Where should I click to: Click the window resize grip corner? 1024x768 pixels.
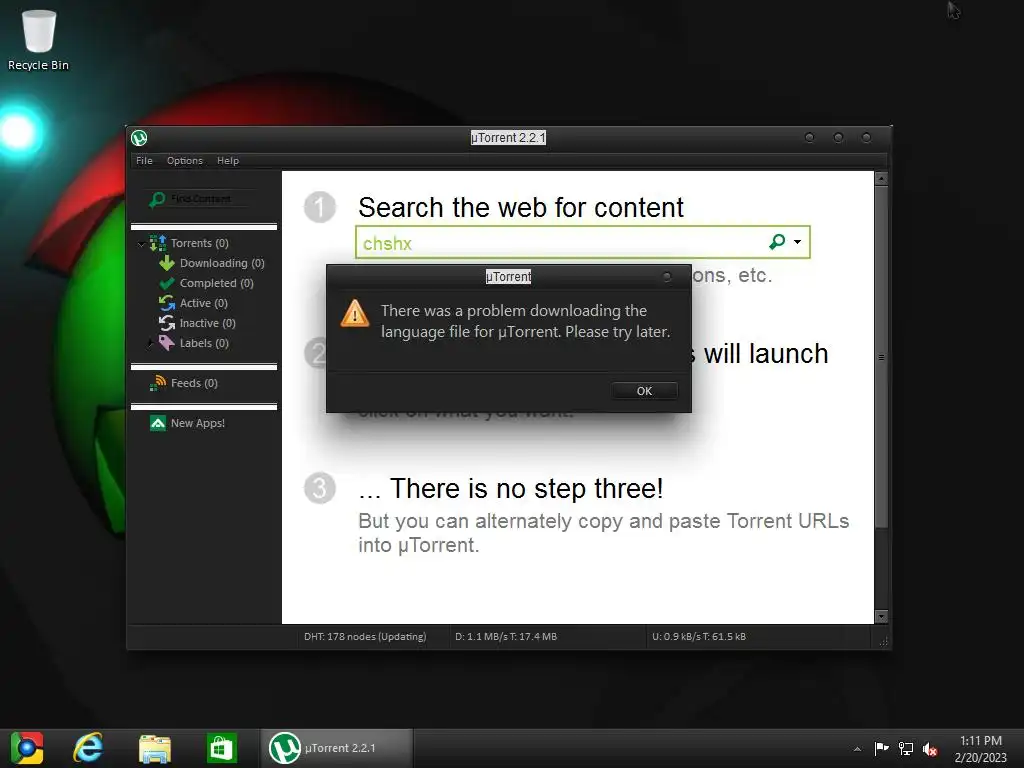883,642
